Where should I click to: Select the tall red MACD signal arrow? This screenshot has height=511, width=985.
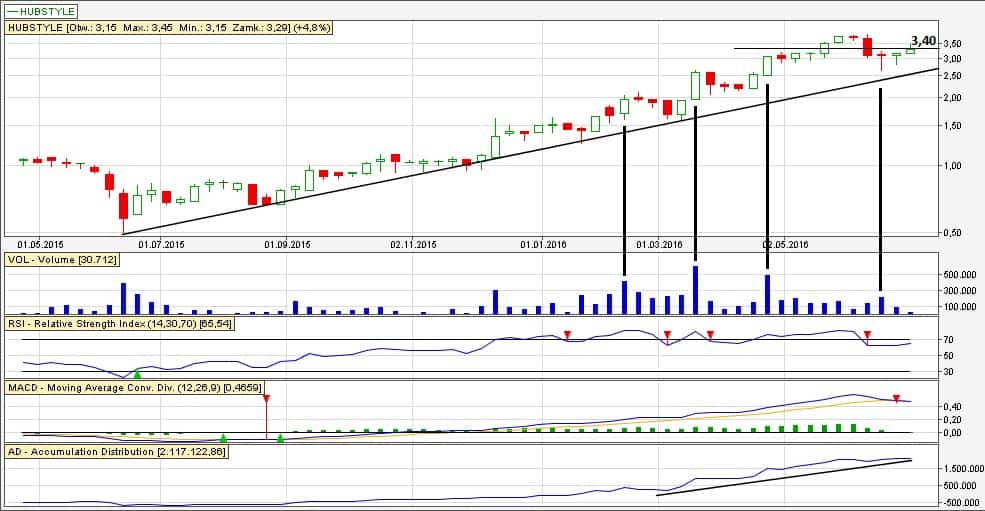267,400
